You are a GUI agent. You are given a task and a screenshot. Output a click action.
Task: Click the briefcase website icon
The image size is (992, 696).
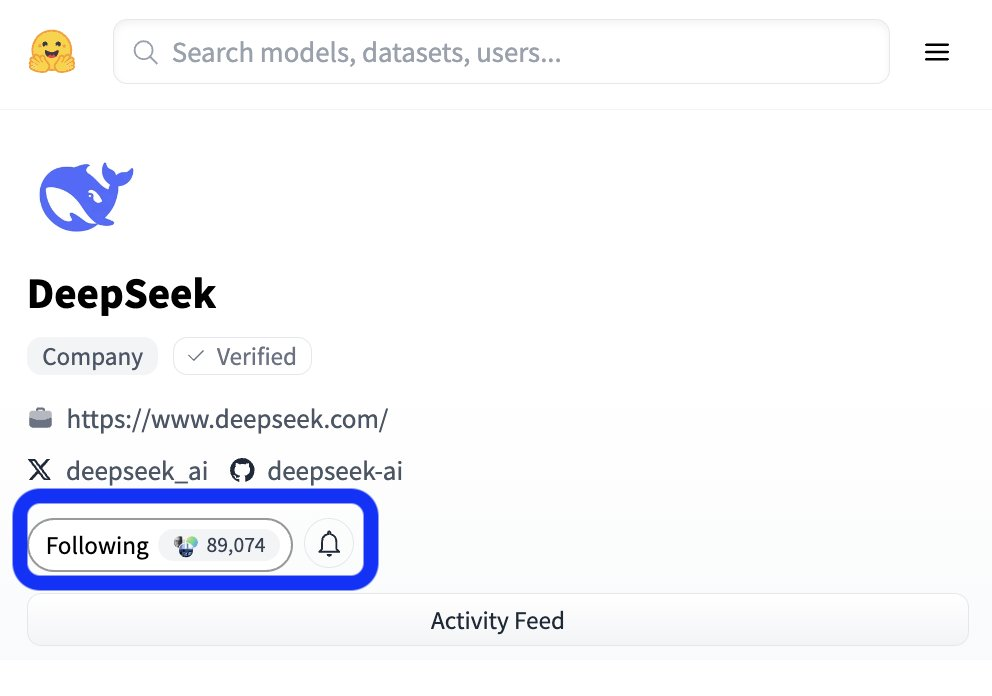[41, 418]
